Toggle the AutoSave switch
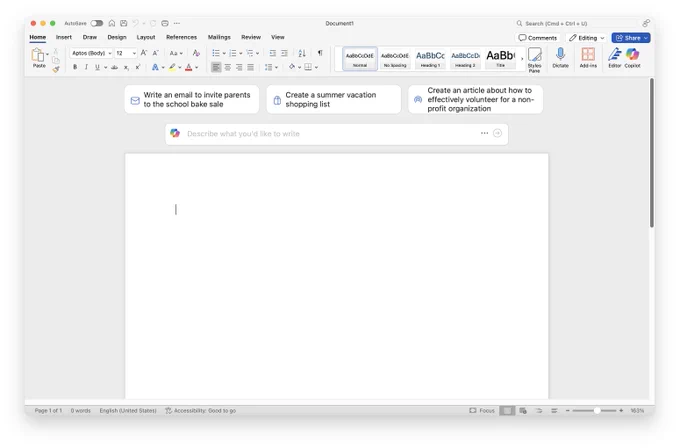This screenshot has width=680, height=448. (97, 23)
